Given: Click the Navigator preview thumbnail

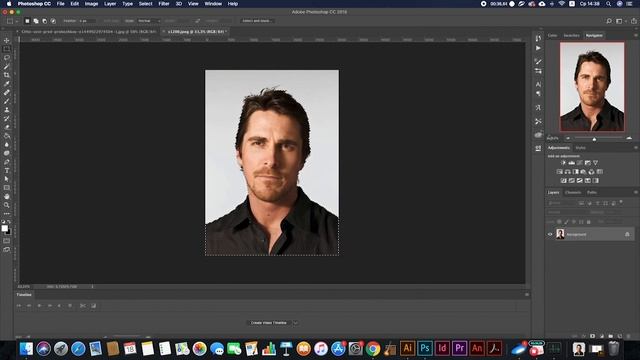Looking at the screenshot, I should (592, 87).
